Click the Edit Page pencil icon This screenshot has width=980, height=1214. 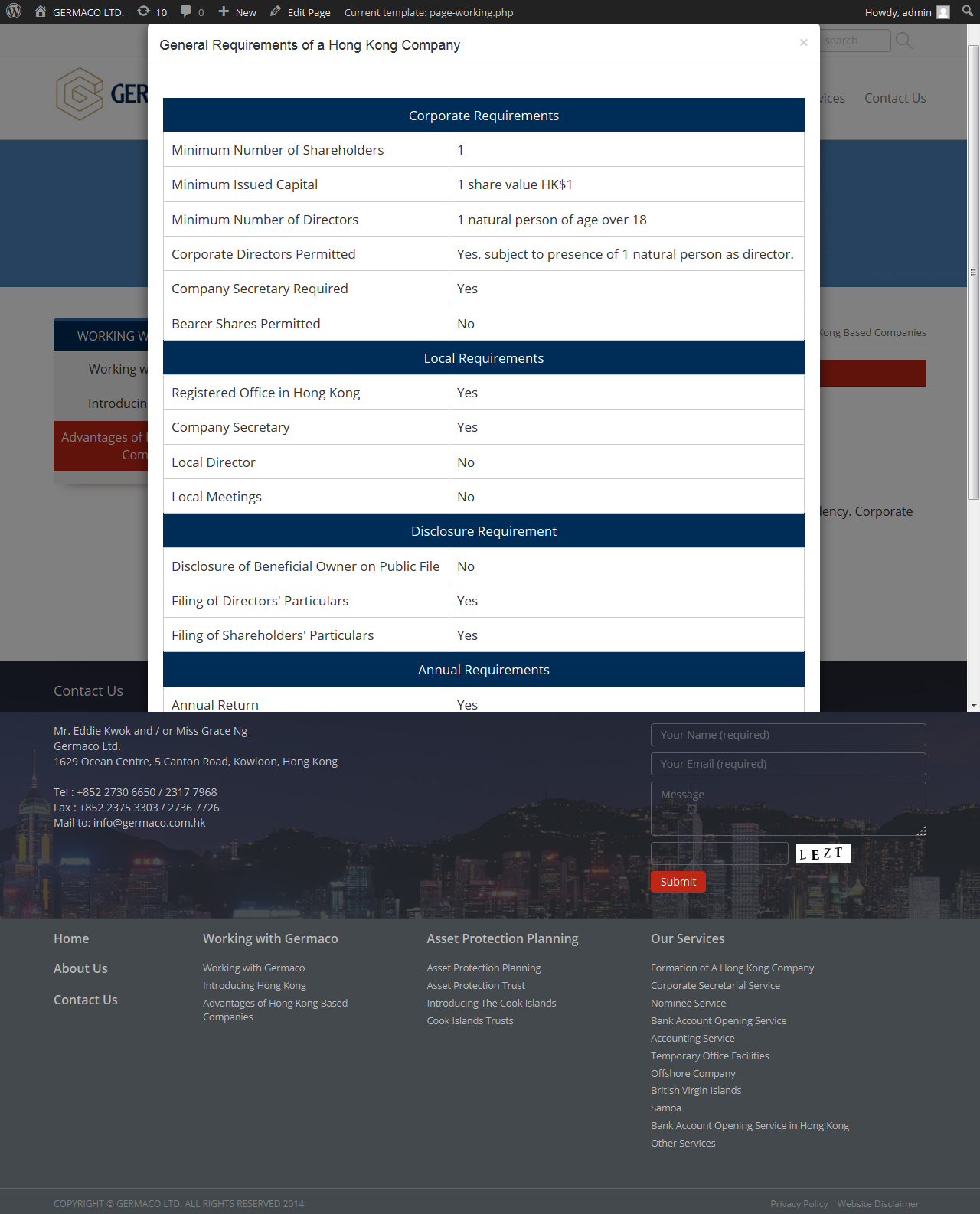(276, 12)
